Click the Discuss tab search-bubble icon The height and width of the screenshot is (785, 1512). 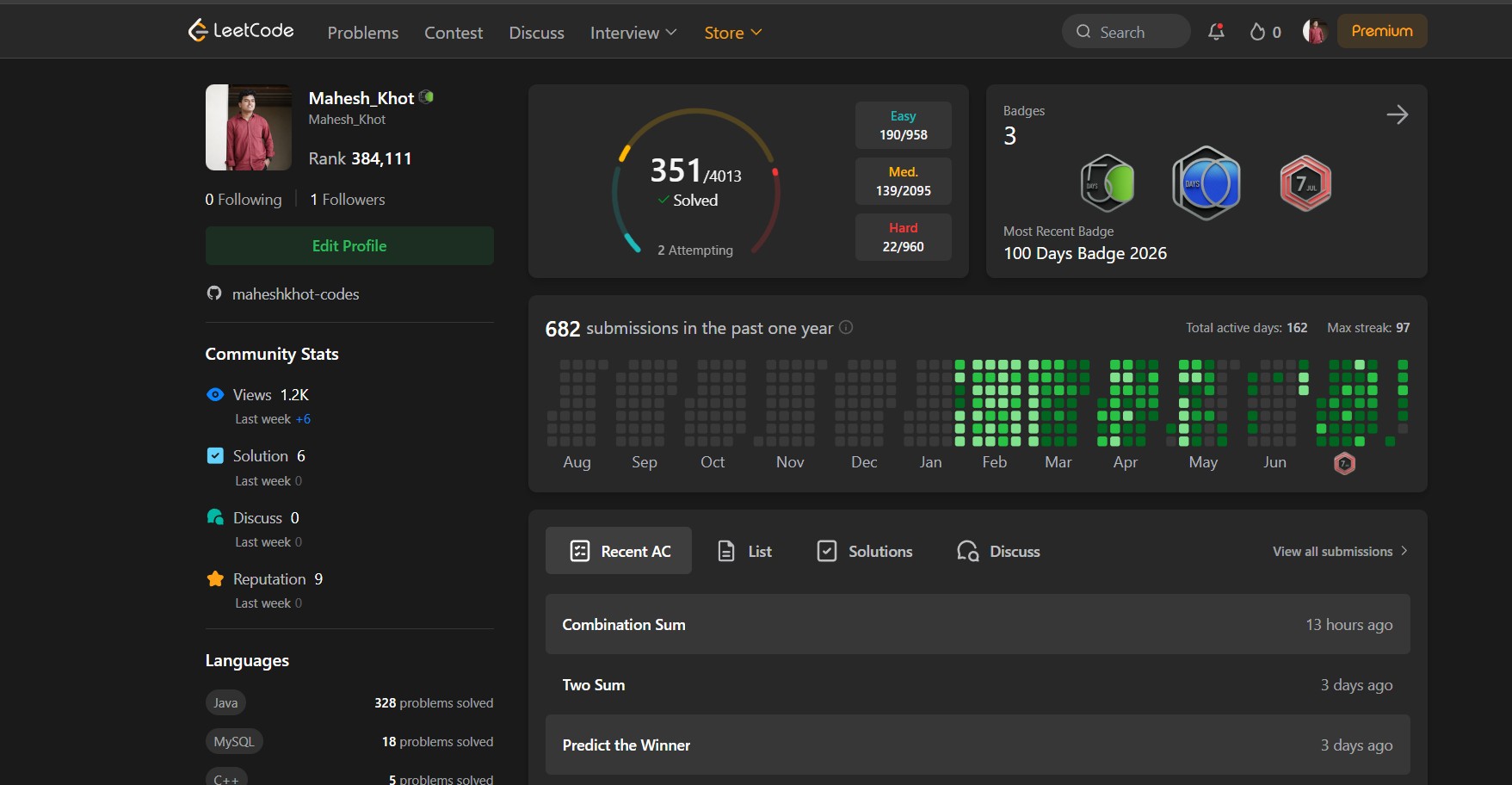968,551
